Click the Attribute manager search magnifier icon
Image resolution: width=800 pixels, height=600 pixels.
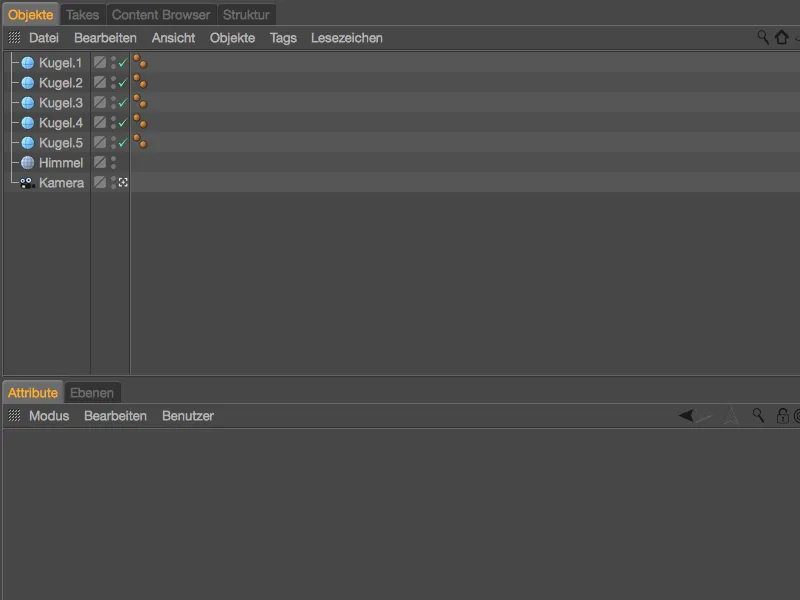(x=758, y=415)
